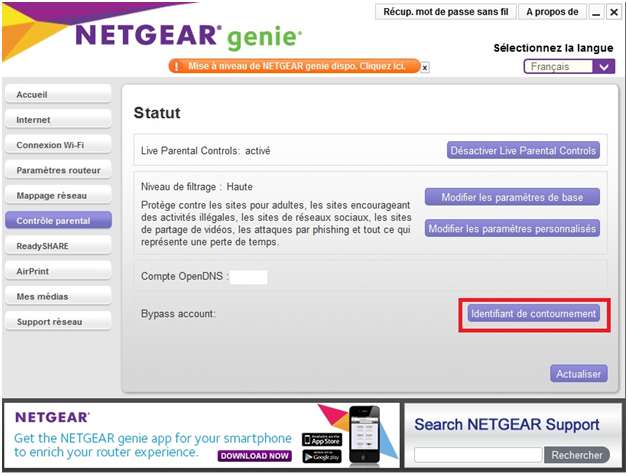
Task: Click Modifier les paramètres personnalisés
Action: coord(512,228)
